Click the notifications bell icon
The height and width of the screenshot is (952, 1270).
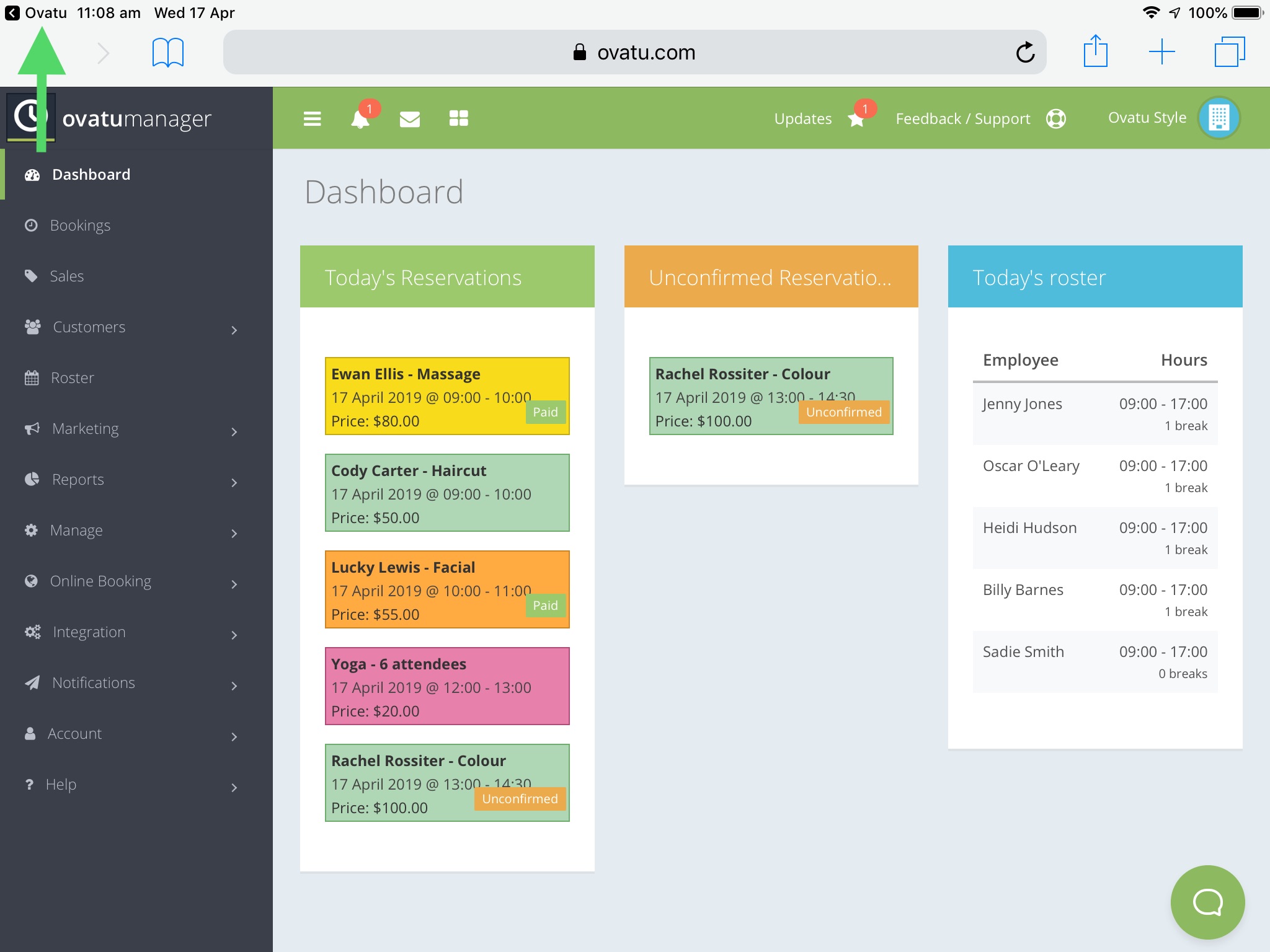pos(360,119)
